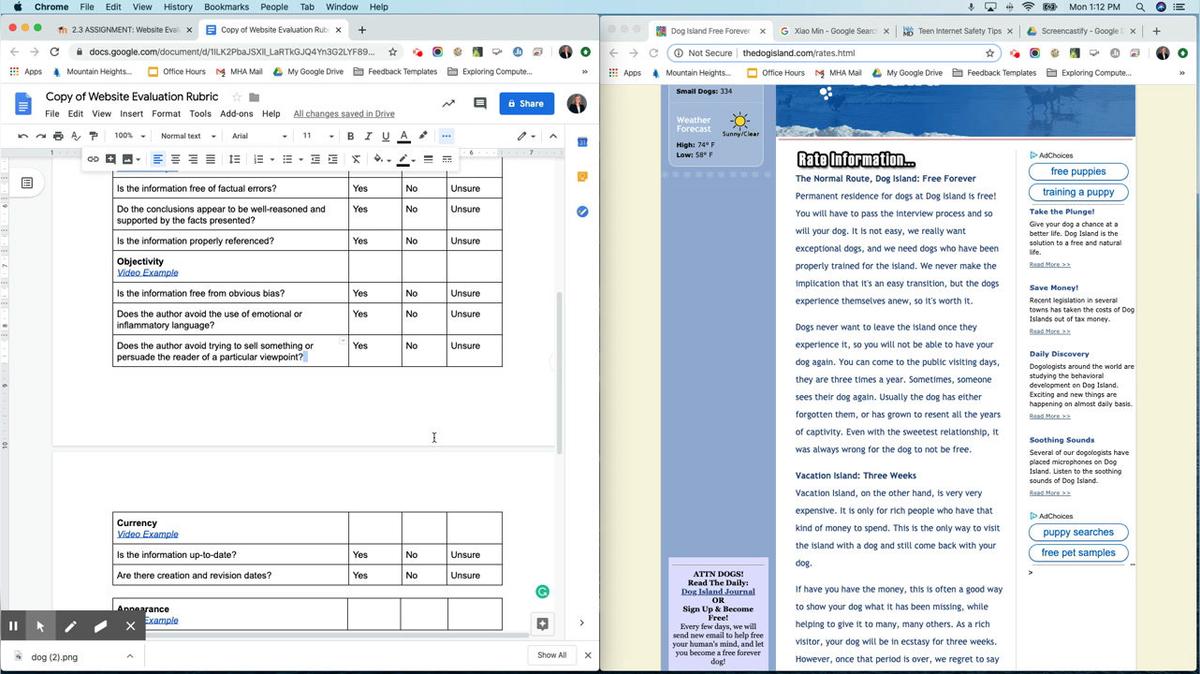Open the Add-ons menu in Docs

[237, 114]
